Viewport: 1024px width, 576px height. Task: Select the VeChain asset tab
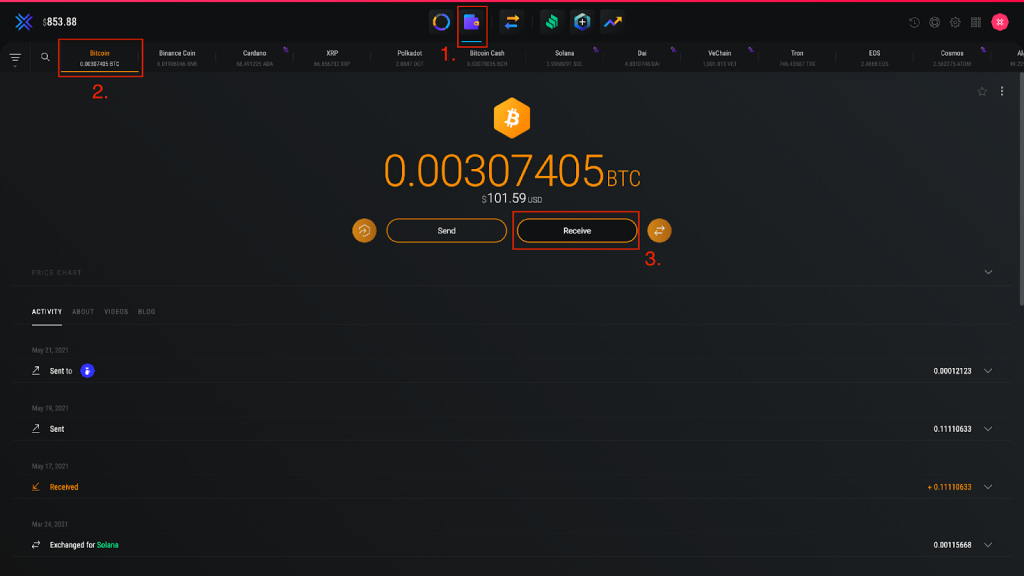click(719, 57)
